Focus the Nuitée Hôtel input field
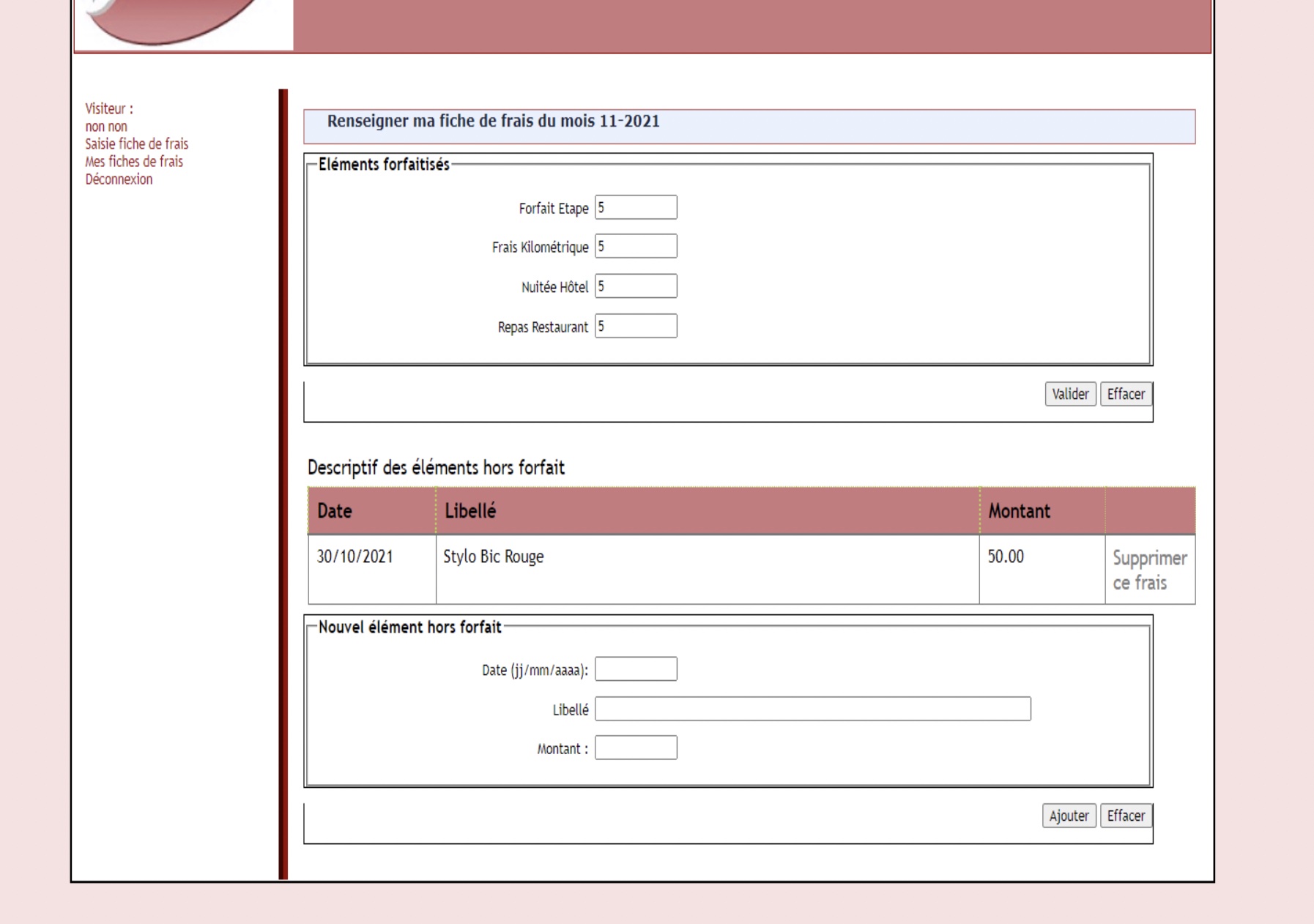 pyautogui.click(x=636, y=286)
